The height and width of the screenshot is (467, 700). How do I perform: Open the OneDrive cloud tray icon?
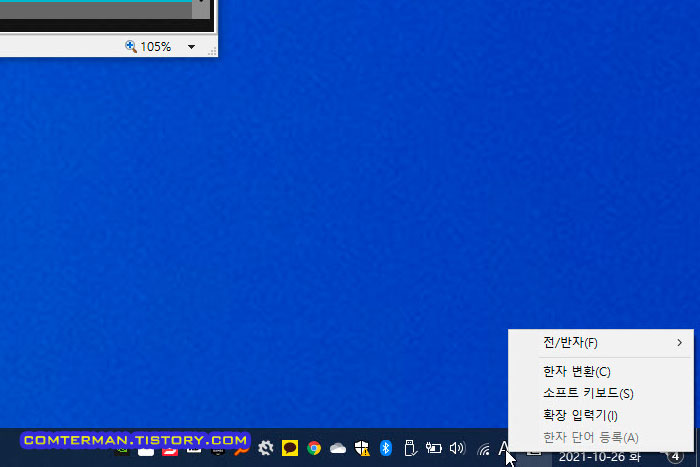click(338, 448)
